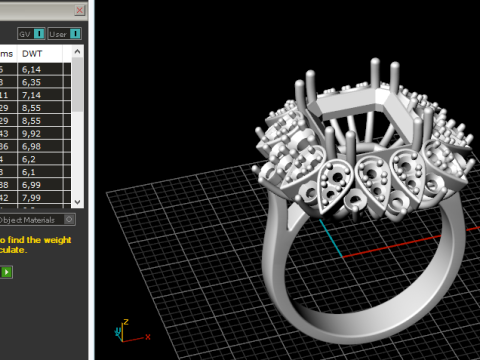
Task: Click the materials list scroll up arrow
Action: (x=77, y=51)
